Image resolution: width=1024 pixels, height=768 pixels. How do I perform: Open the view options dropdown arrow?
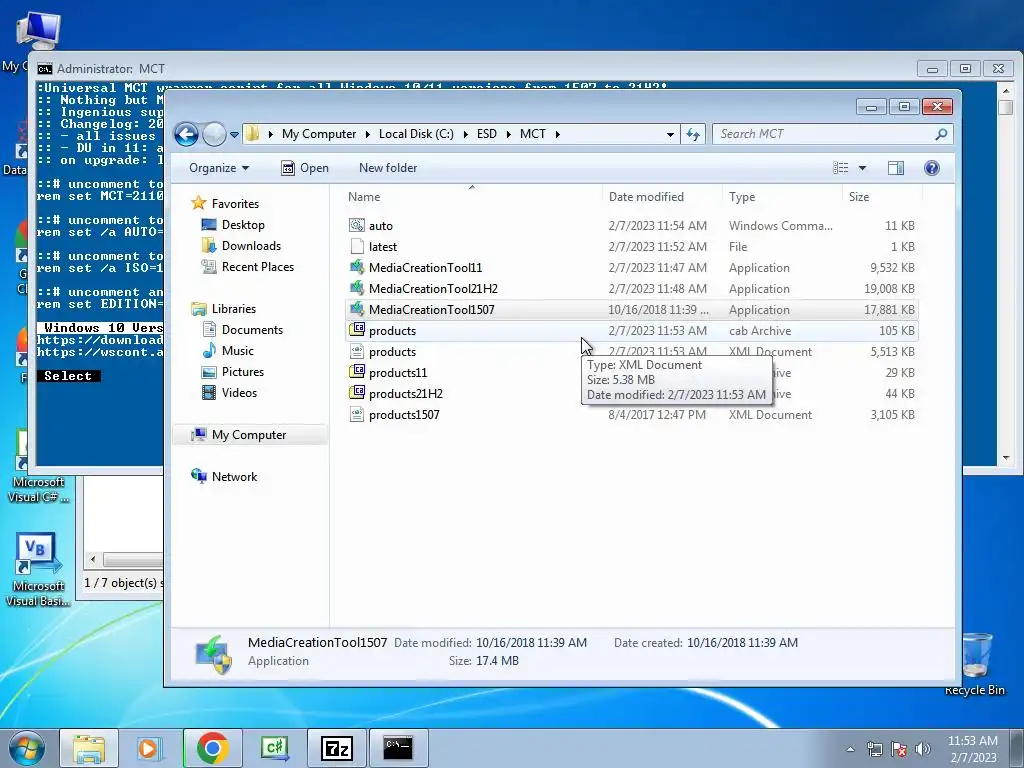[x=862, y=168]
